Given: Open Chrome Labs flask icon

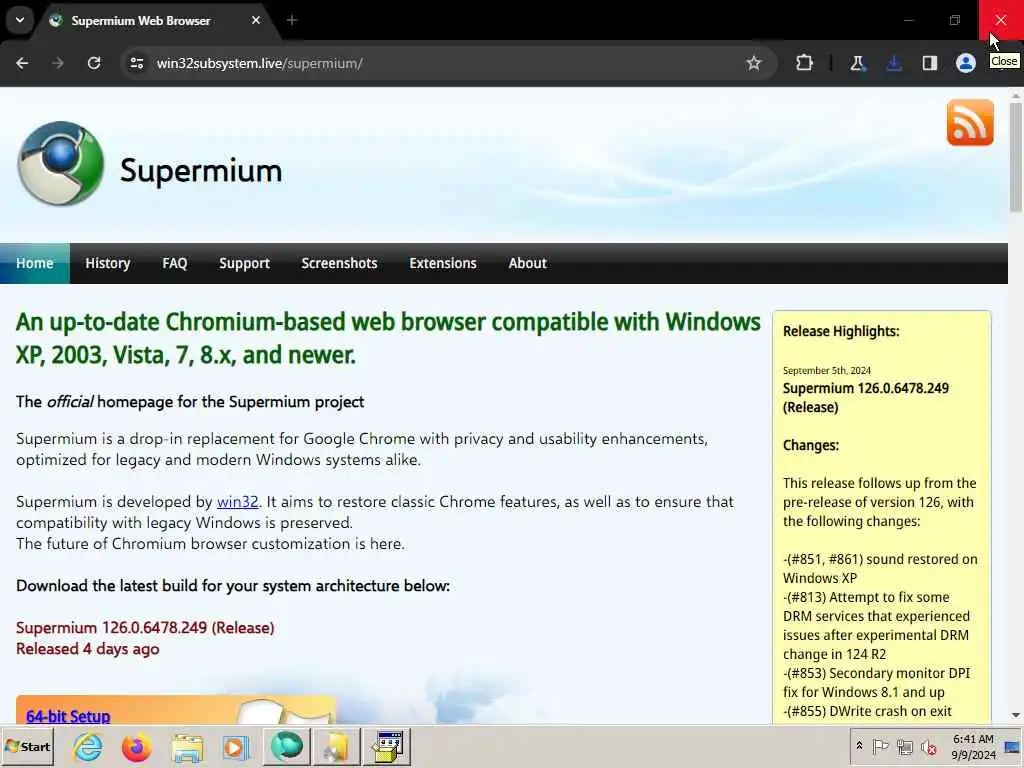Looking at the screenshot, I should pos(857,63).
